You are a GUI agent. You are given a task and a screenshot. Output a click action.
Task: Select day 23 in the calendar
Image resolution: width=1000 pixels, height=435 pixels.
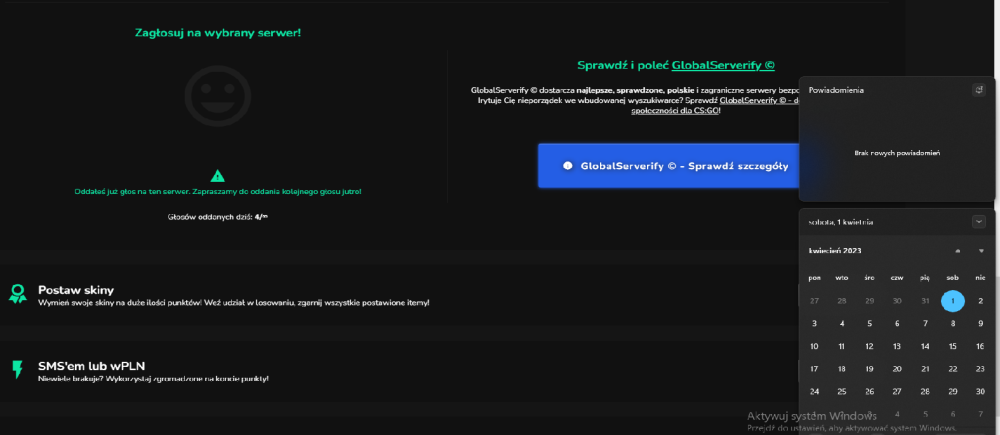(980, 369)
